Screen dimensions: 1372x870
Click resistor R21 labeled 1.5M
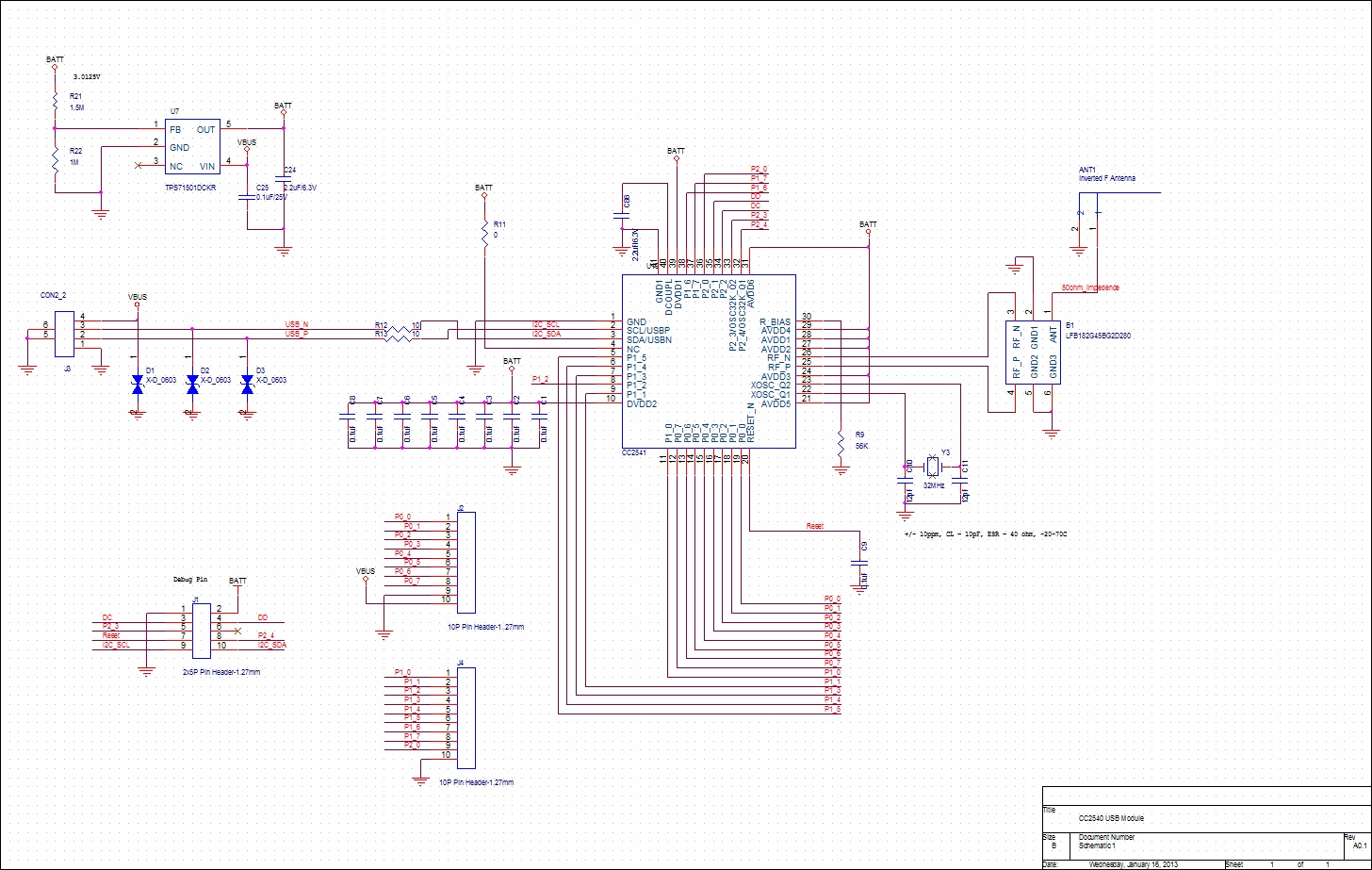[x=56, y=99]
